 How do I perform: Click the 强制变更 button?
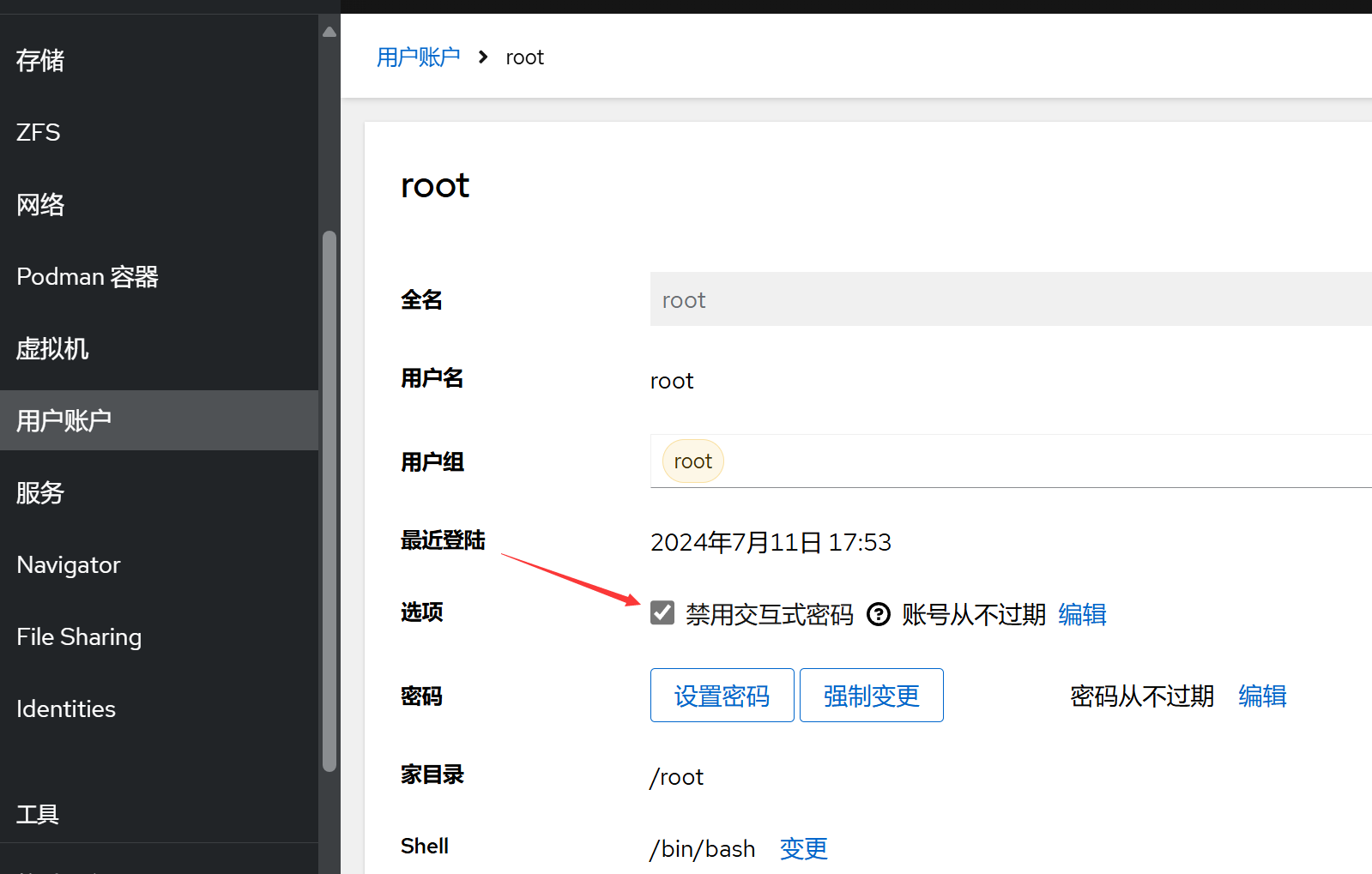(x=871, y=696)
